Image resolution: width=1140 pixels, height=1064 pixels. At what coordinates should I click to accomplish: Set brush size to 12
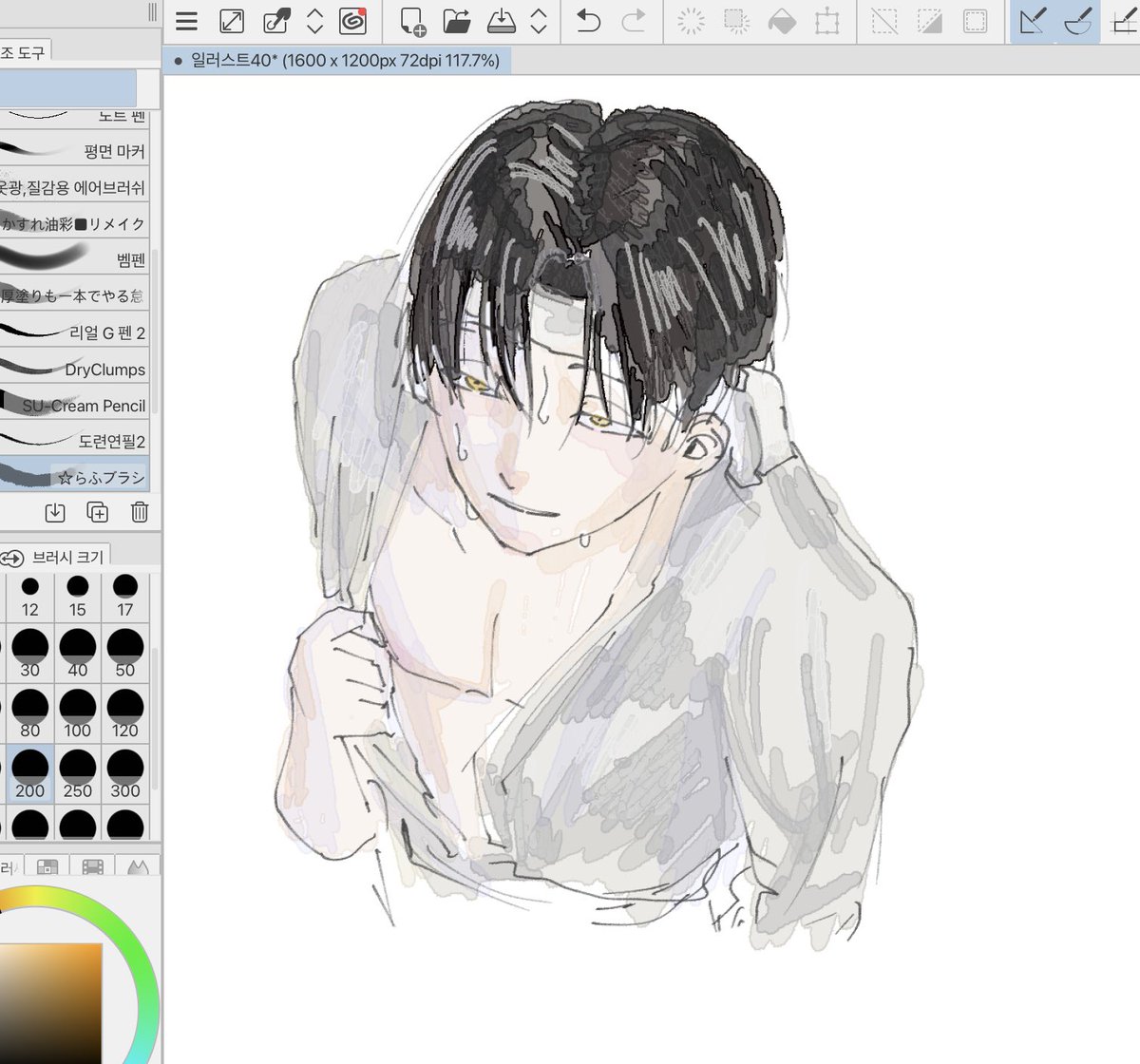[30, 598]
